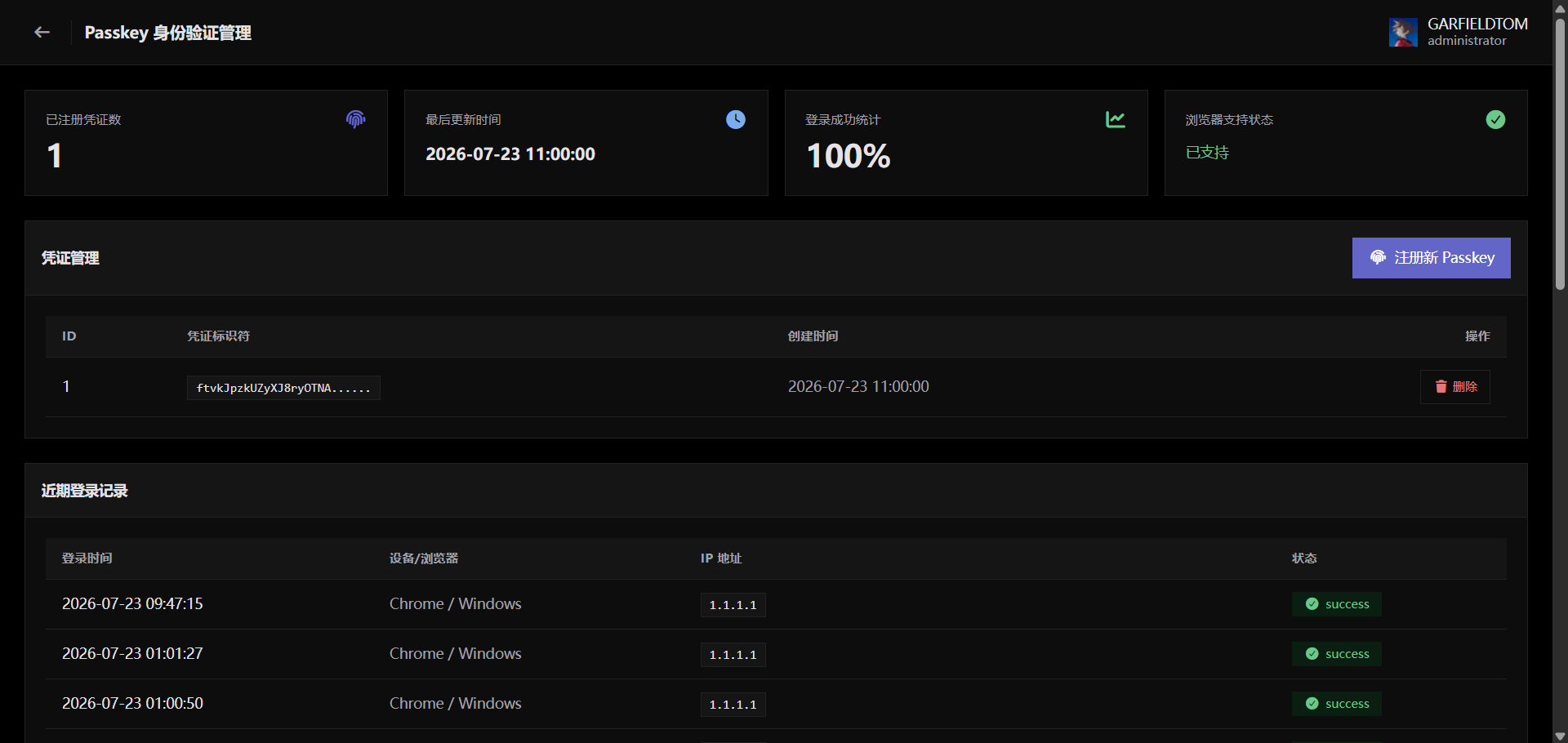Select credential identifier ftvkJpzkUZyXJ8ryOTNA
This screenshot has height=743, width=1568.
pyautogui.click(x=283, y=388)
